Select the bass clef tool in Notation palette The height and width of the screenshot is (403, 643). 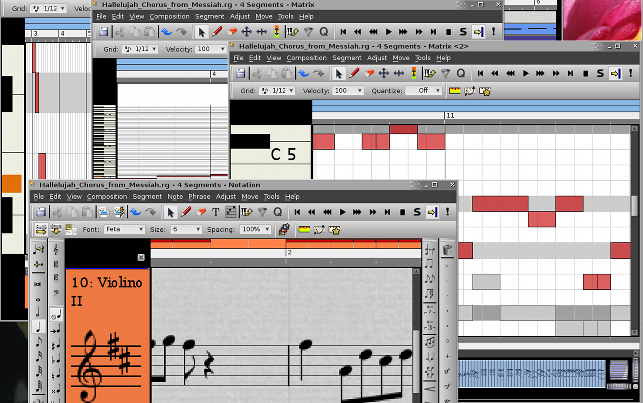coord(56,292)
